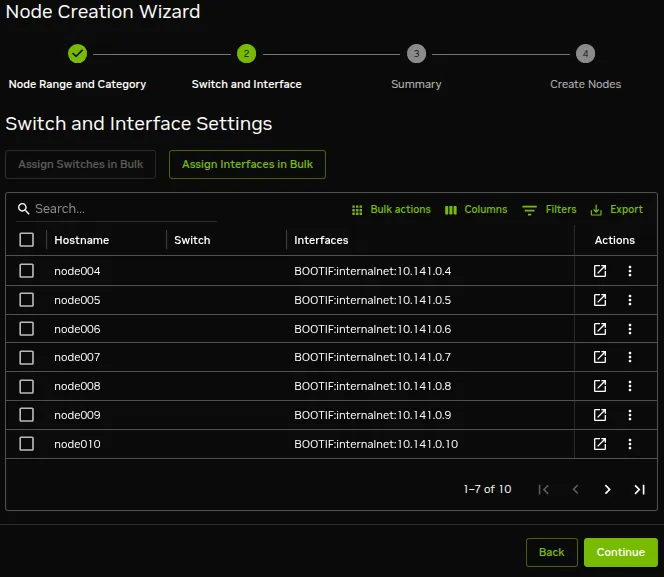Open more-actions menu for node004
The image size is (664, 577).
630,271
